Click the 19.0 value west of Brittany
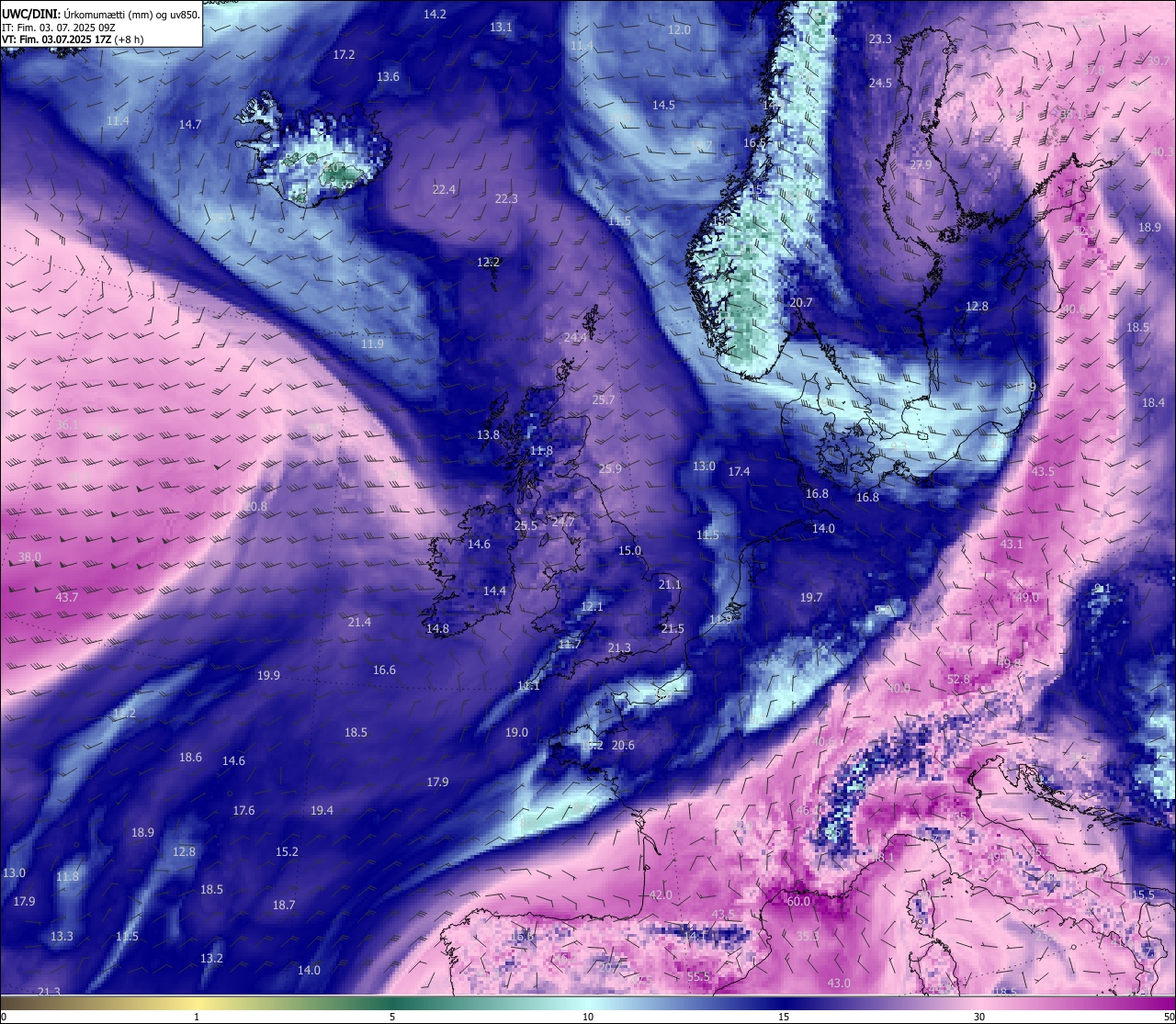 click(x=516, y=732)
